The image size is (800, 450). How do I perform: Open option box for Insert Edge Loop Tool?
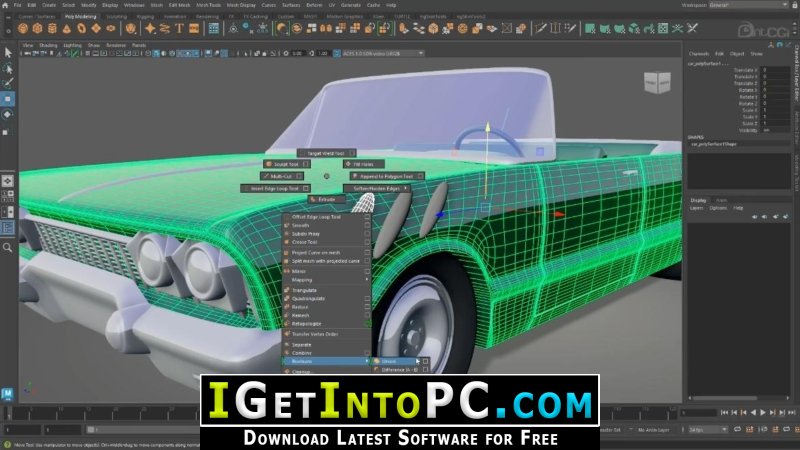pos(306,188)
